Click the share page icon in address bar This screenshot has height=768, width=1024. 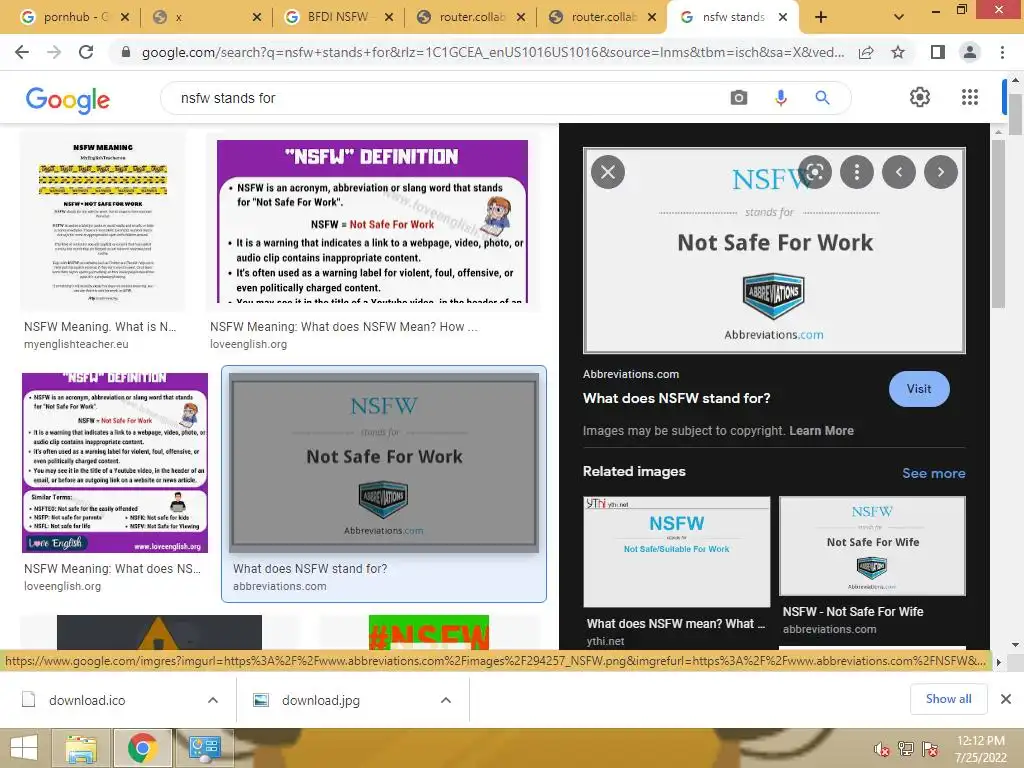pos(866,52)
